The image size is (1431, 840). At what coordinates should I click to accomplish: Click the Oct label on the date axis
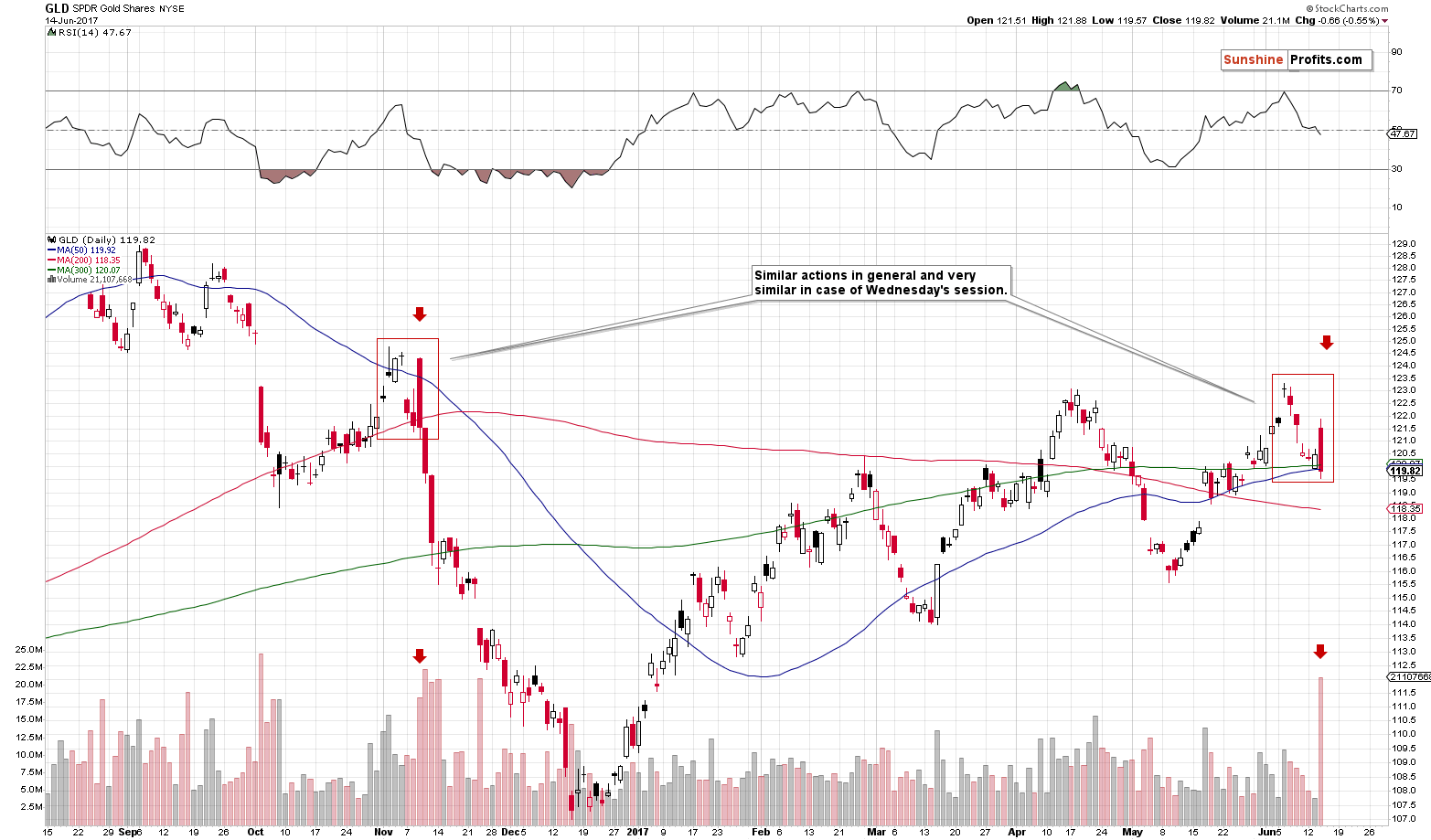pyautogui.click(x=255, y=833)
